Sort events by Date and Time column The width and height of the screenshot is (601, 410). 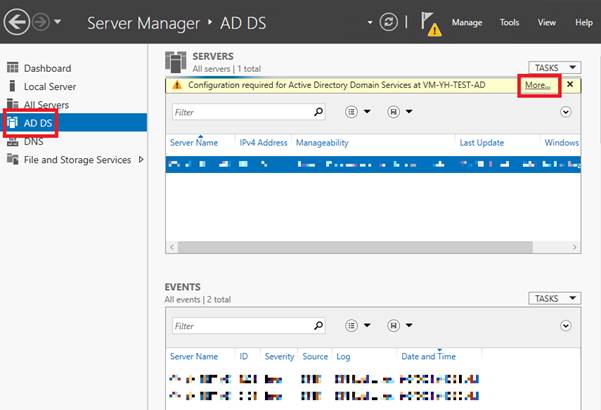(429, 356)
